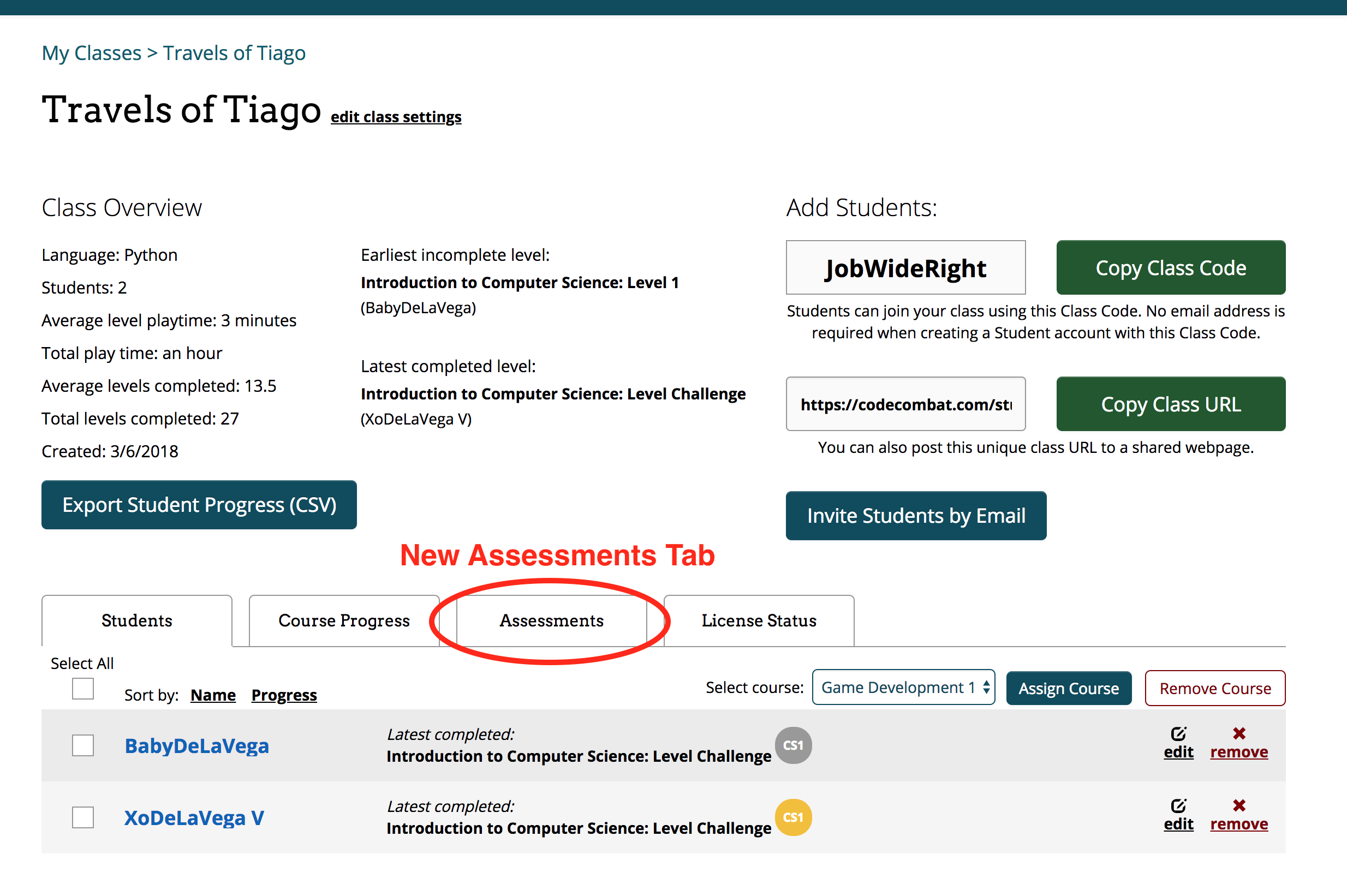Tick the checkbox next to XoDeLaVega V
This screenshot has width=1347, height=896.
83,817
